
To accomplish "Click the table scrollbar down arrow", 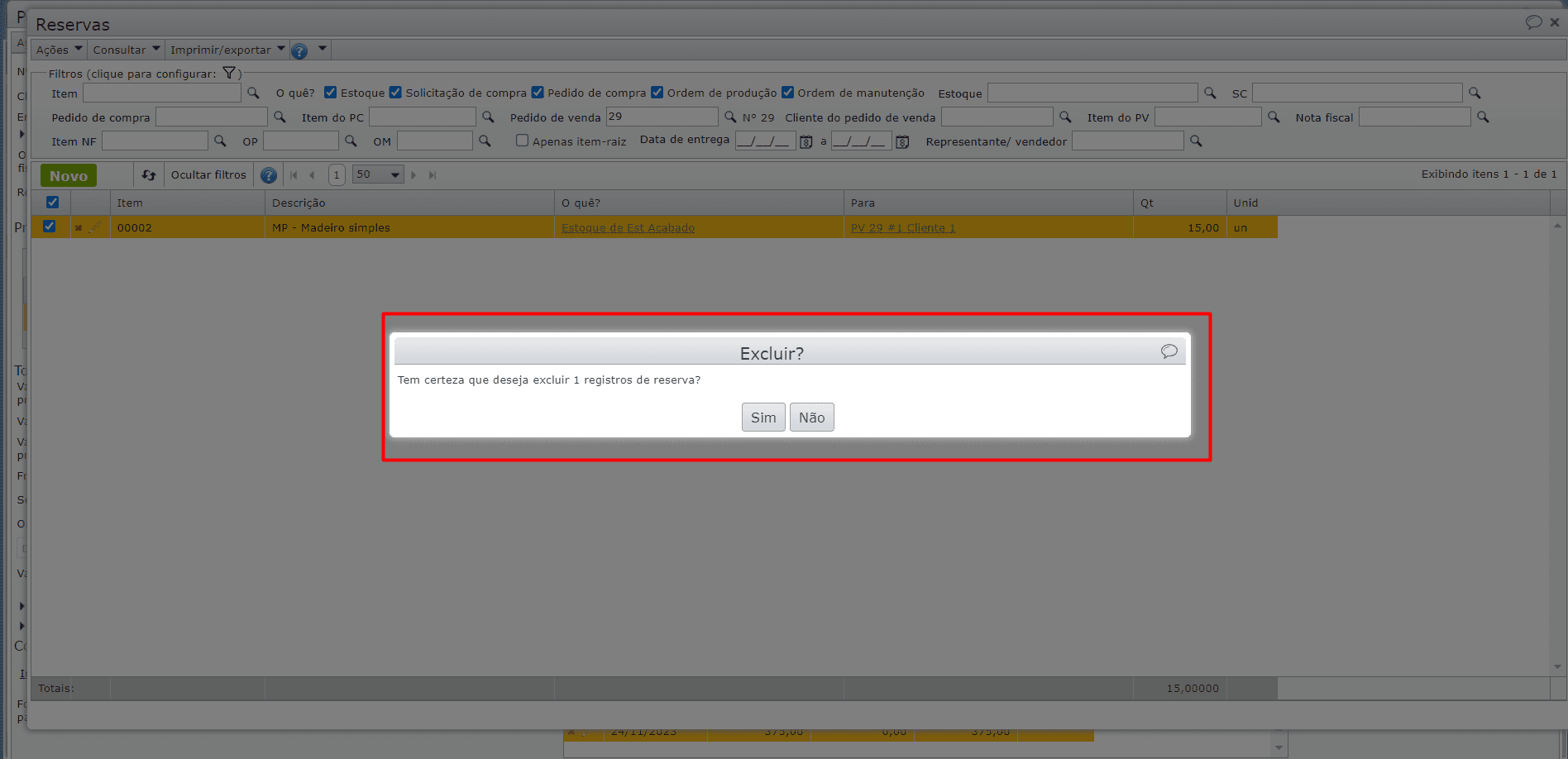I will point(1557,666).
